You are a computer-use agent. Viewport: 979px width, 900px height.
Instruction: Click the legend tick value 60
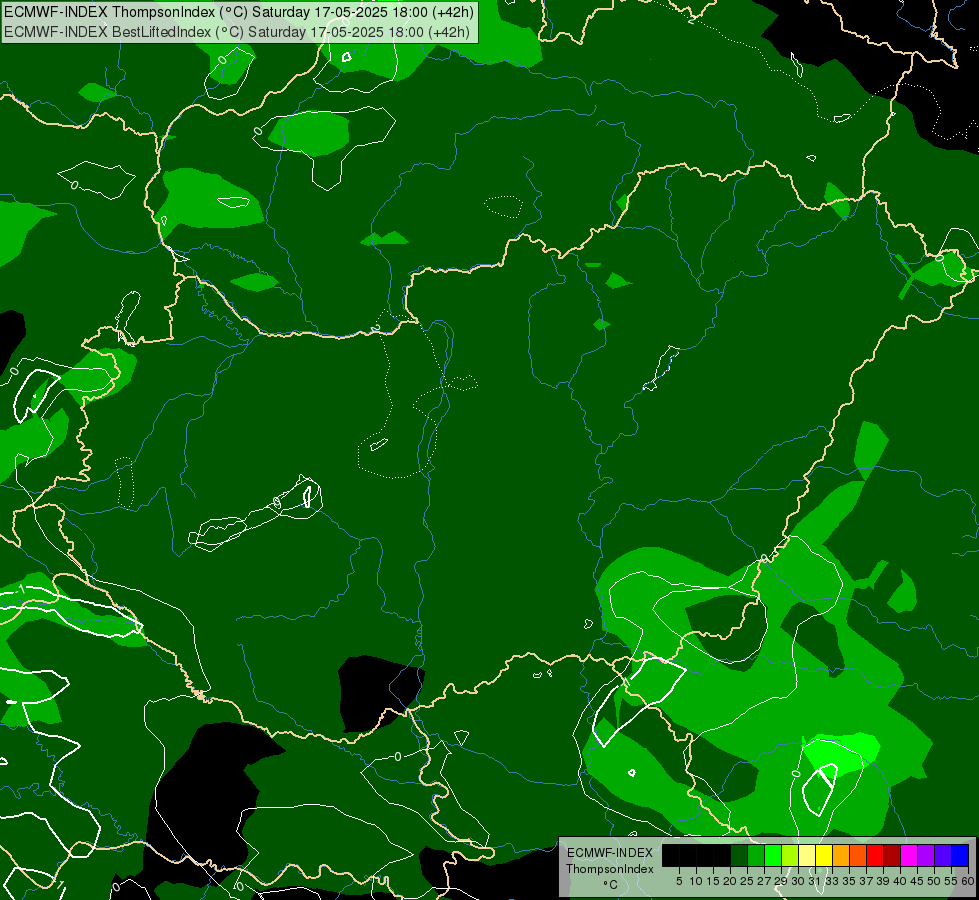(968, 881)
